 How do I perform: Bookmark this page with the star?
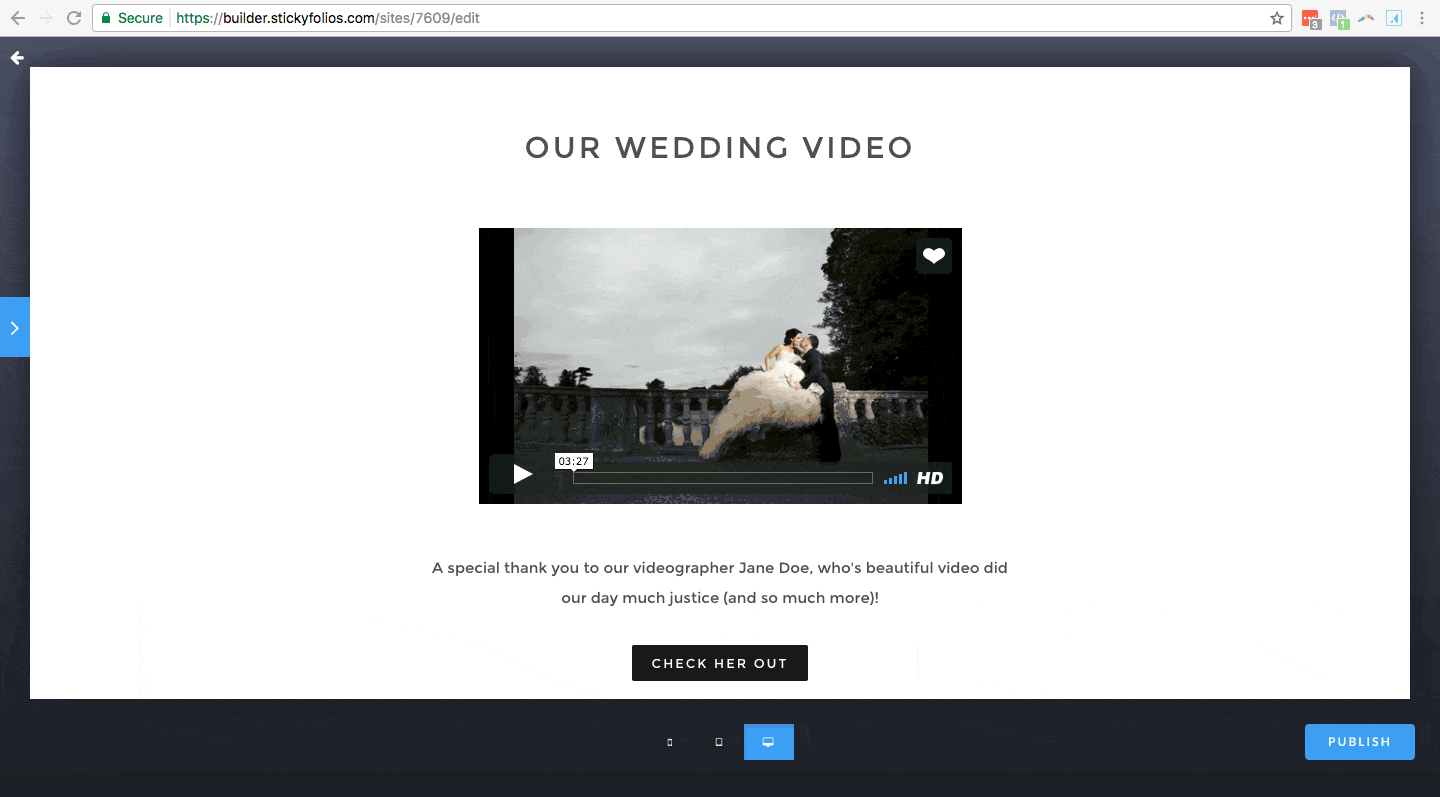click(1277, 18)
